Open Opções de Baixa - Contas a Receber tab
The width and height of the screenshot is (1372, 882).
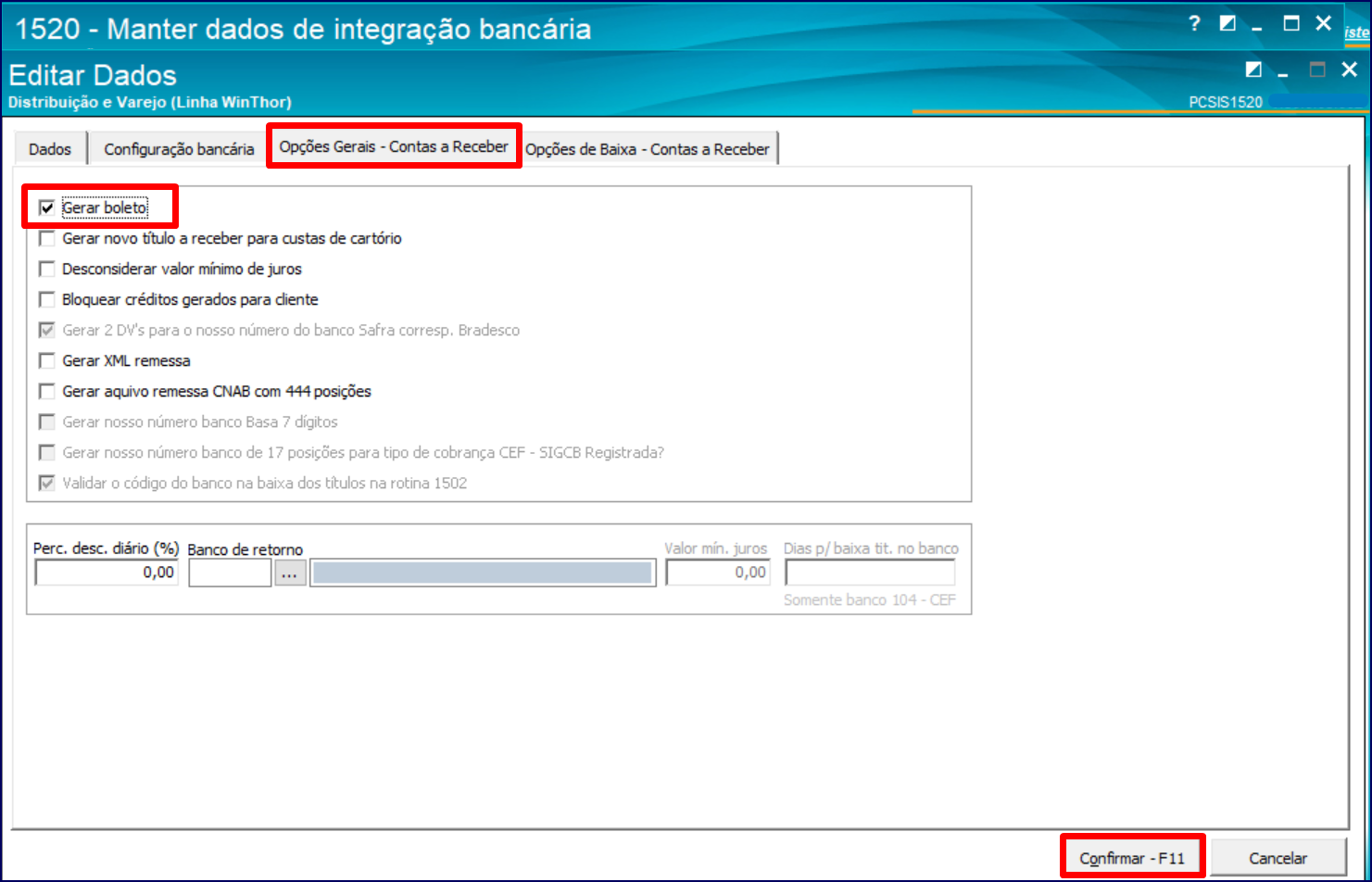pos(648,149)
